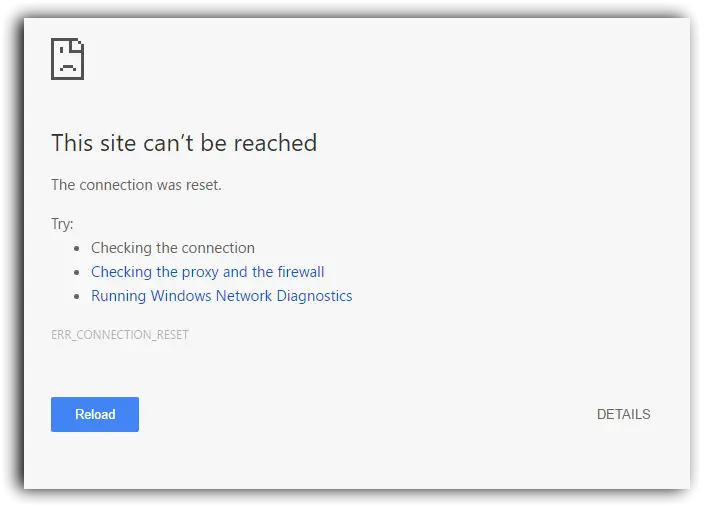Click the sad page error icon
The height and width of the screenshot is (507, 708).
[x=67, y=59]
